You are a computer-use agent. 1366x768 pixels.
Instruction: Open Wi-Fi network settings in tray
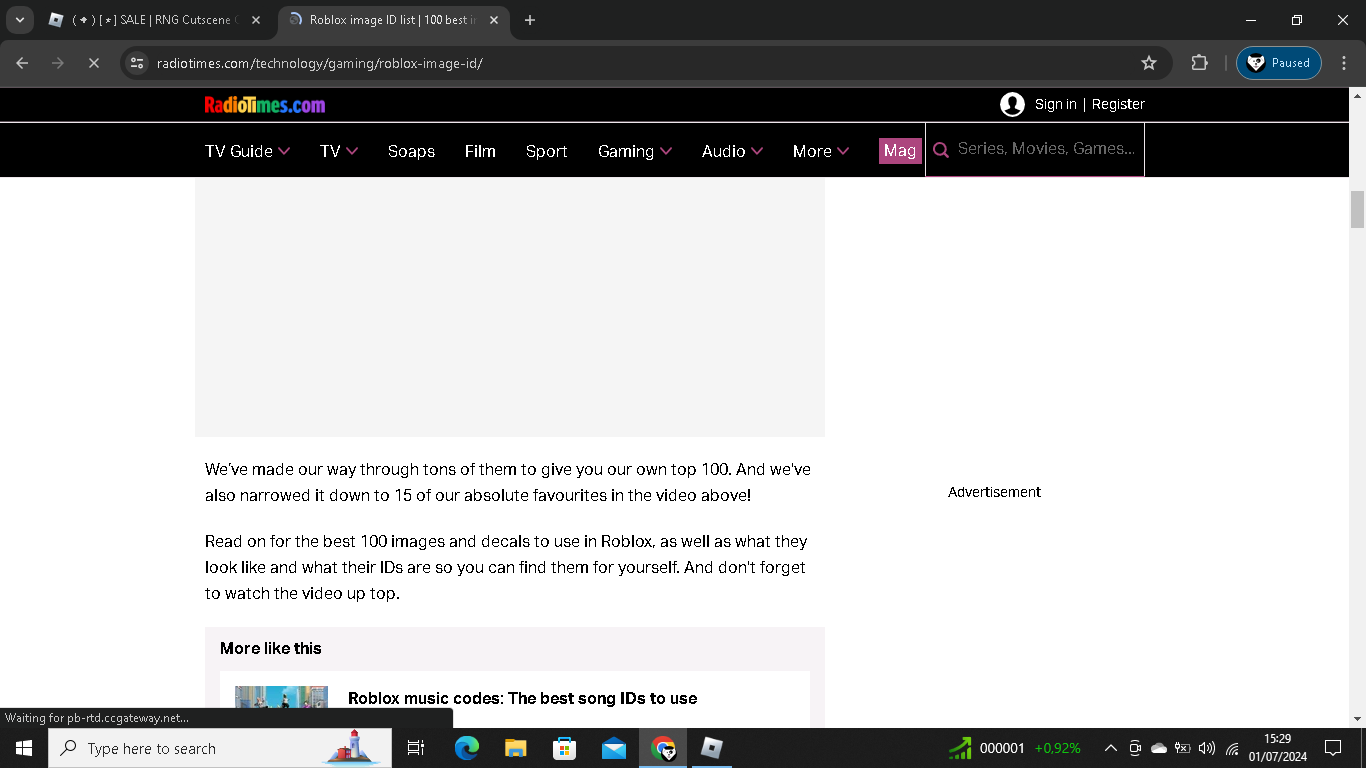(1232, 748)
